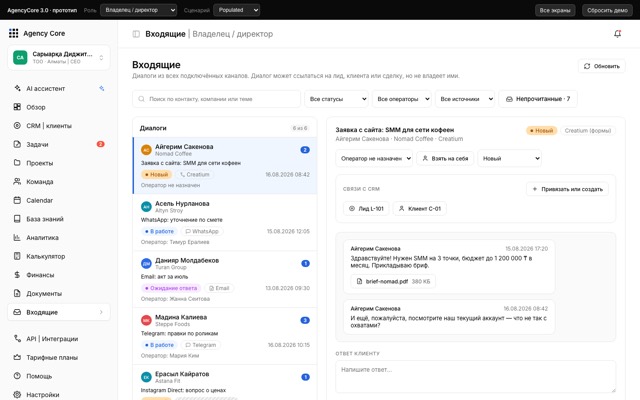Click the Все экраны button

tap(555, 10)
